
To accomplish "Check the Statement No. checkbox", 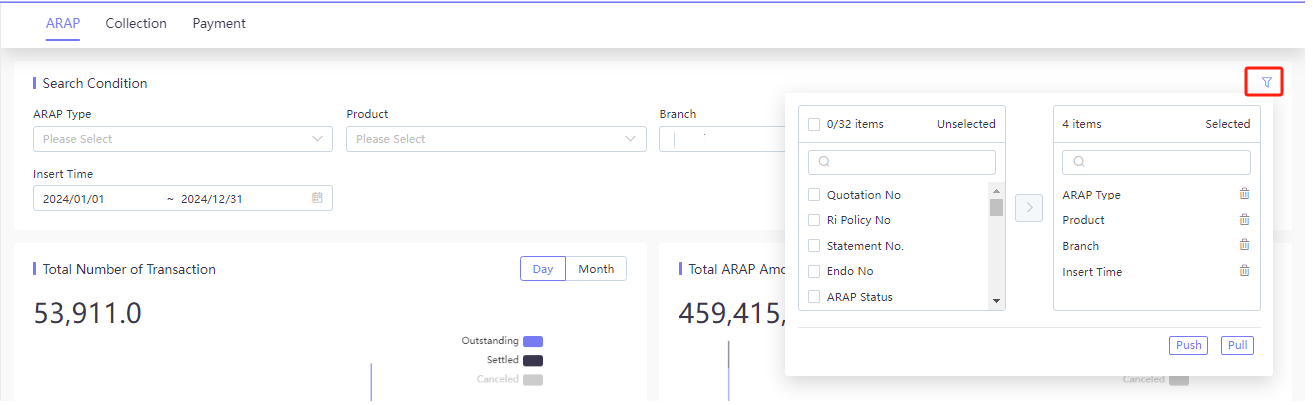I will [814, 246].
